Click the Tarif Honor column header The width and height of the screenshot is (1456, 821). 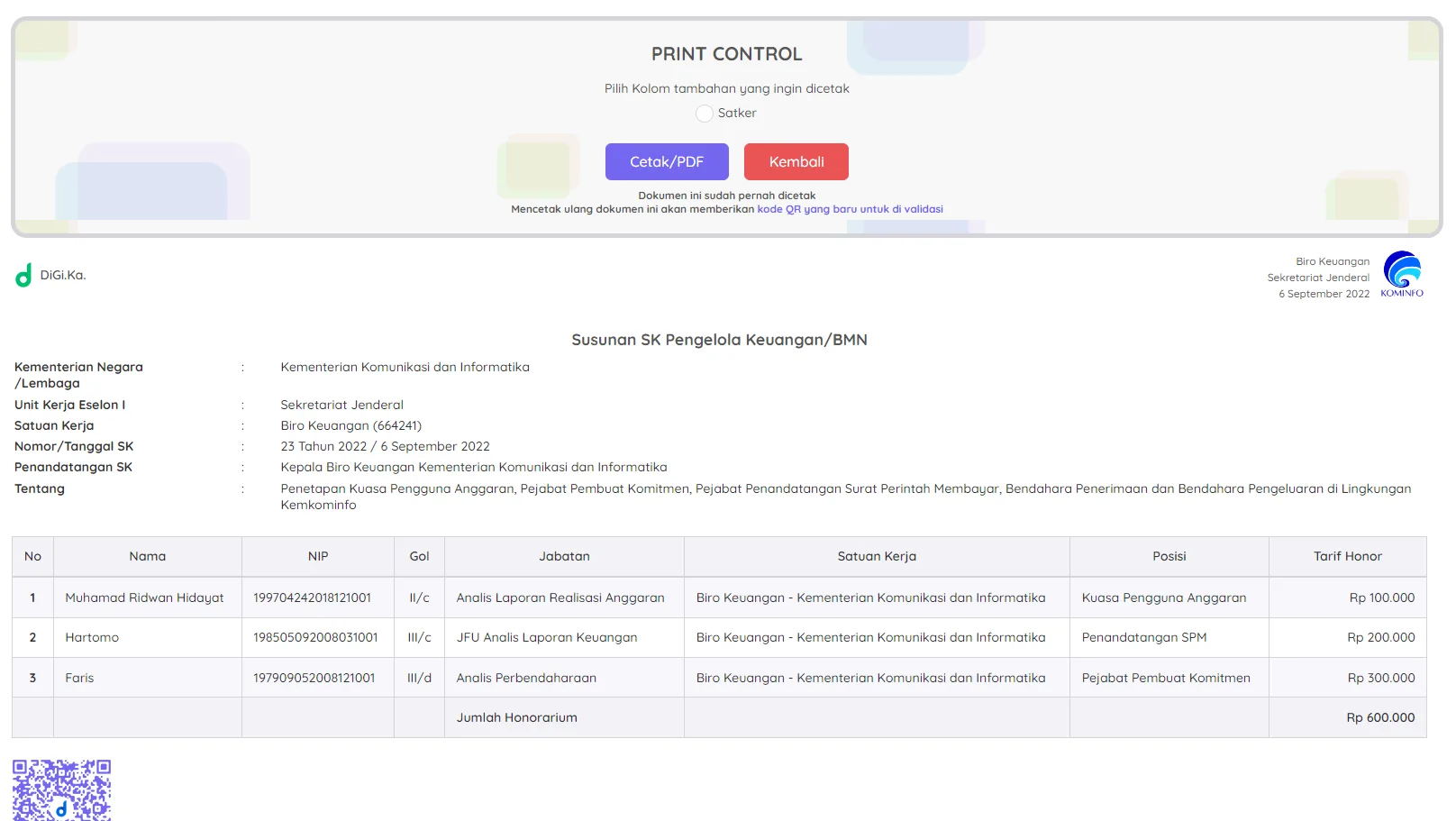[1347, 557]
